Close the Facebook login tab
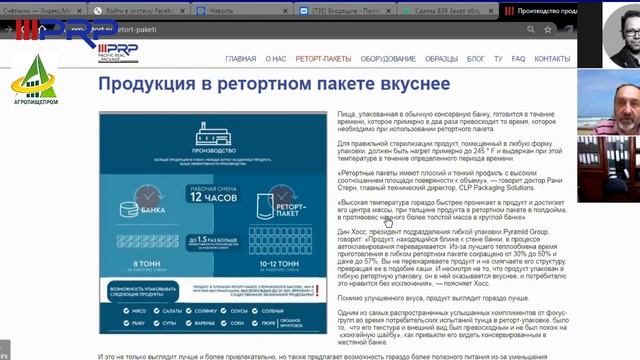640x360 pixels. (182, 11)
